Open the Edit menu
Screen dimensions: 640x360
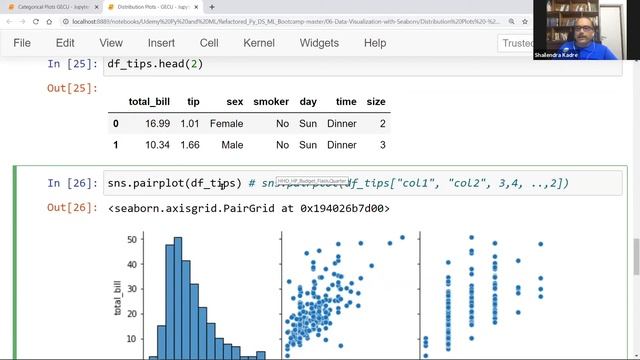pyautogui.click(x=65, y=43)
